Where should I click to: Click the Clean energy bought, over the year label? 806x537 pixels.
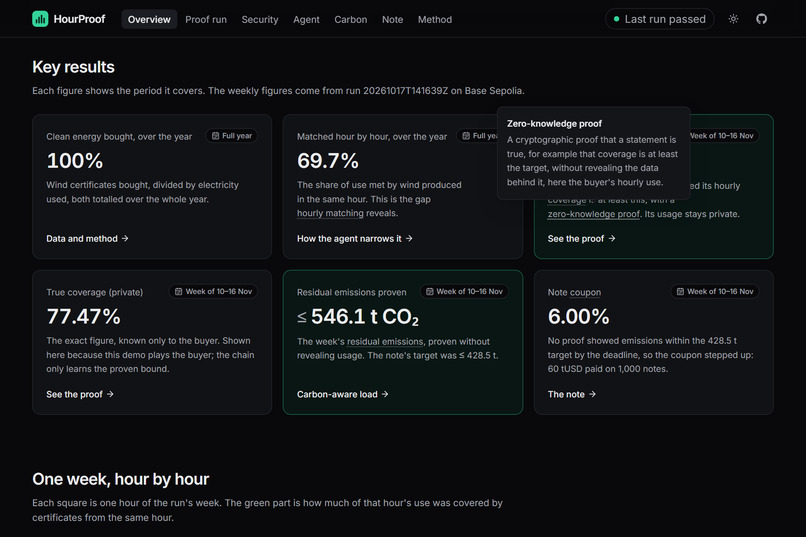pos(119,137)
